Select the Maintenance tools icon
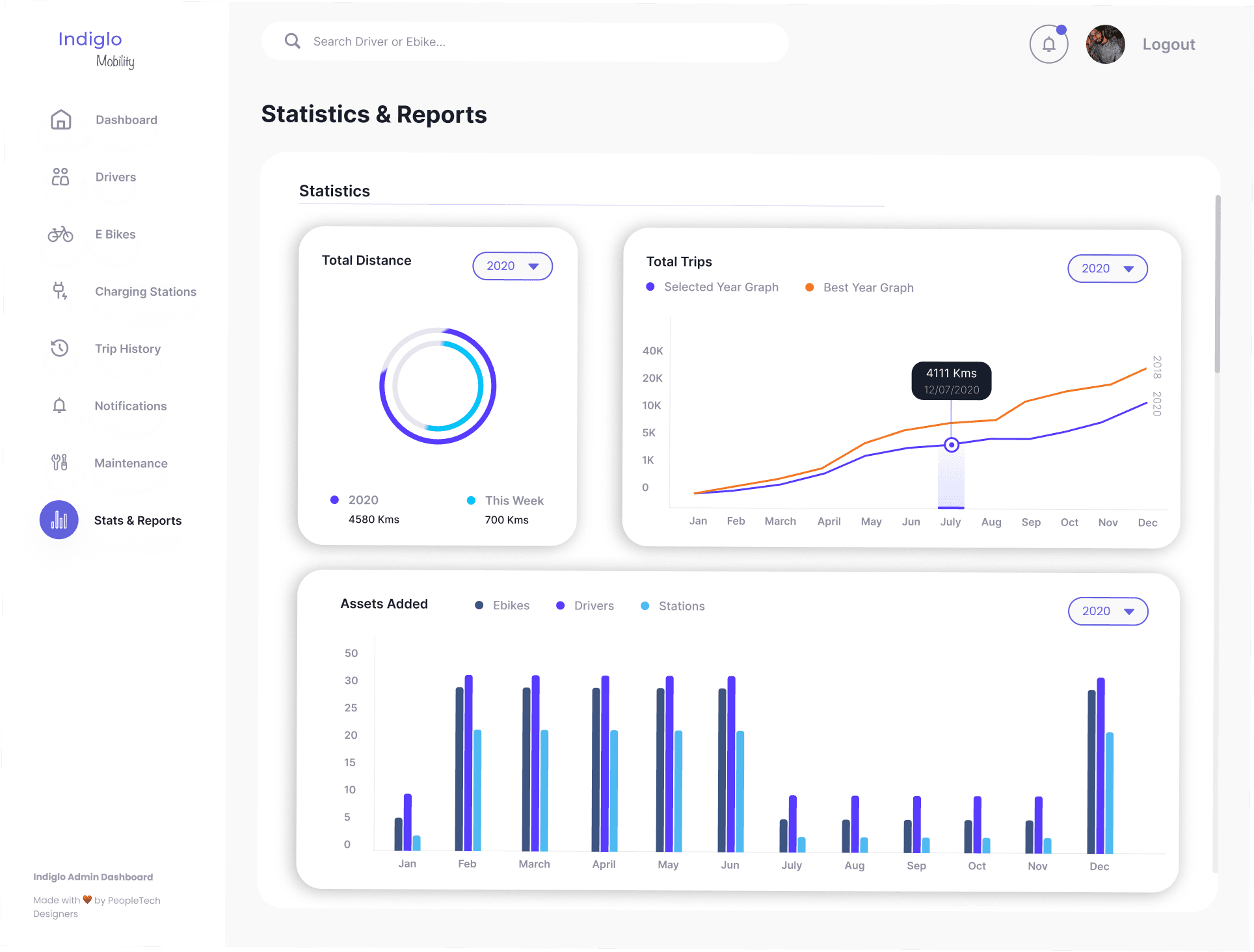1254x952 pixels. point(59,462)
